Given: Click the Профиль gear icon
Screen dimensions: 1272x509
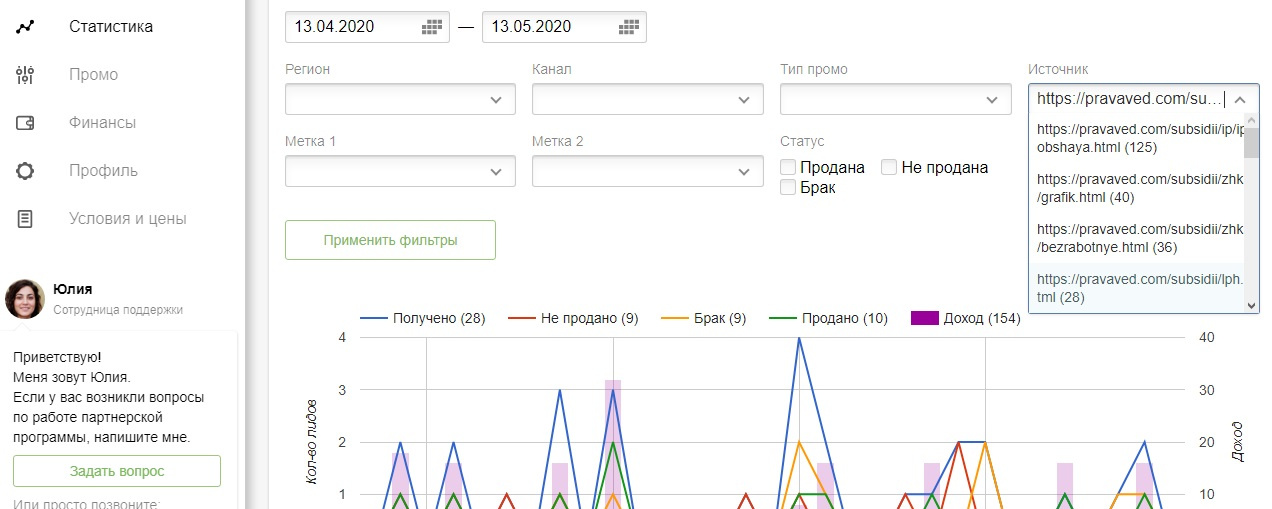Looking at the screenshot, I should [26, 171].
